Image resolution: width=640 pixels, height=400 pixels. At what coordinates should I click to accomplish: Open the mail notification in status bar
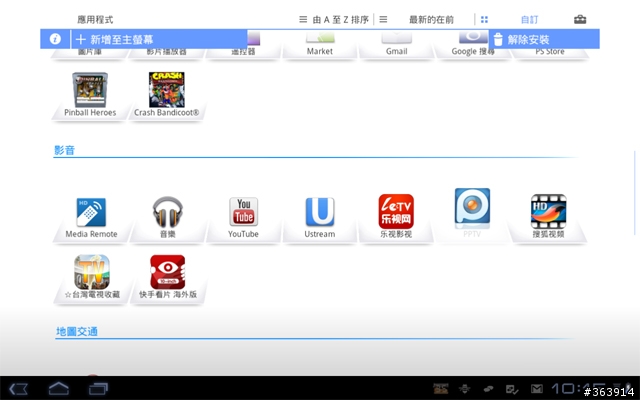click(537, 389)
